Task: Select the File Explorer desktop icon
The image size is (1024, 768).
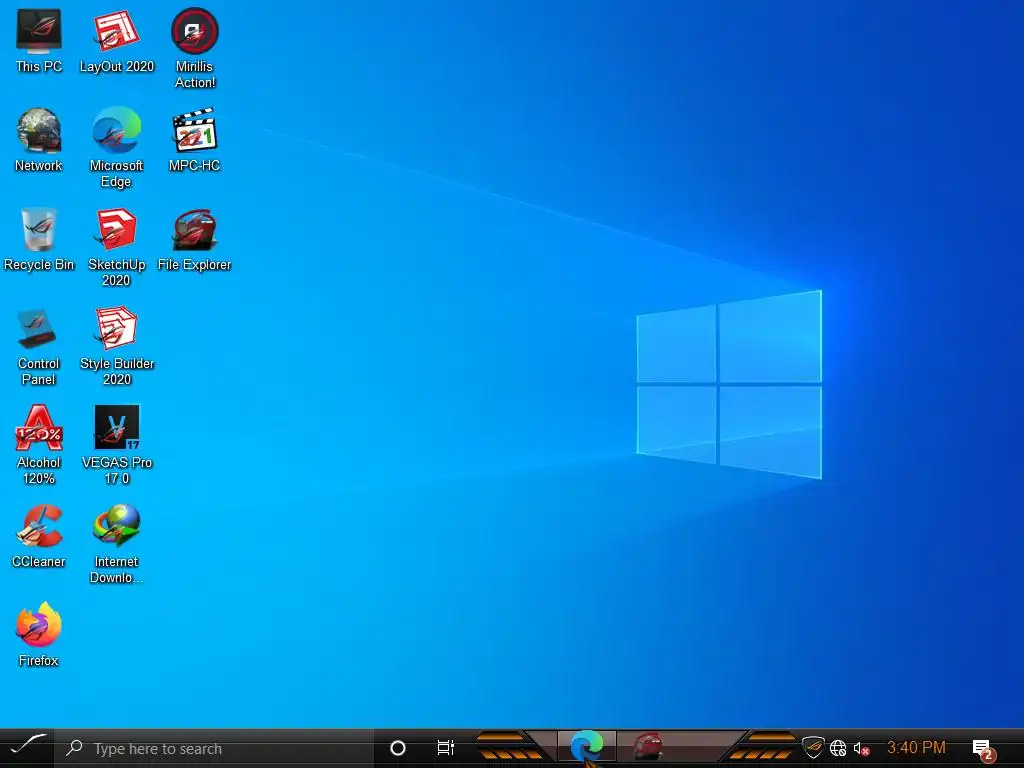Action: 195,240
